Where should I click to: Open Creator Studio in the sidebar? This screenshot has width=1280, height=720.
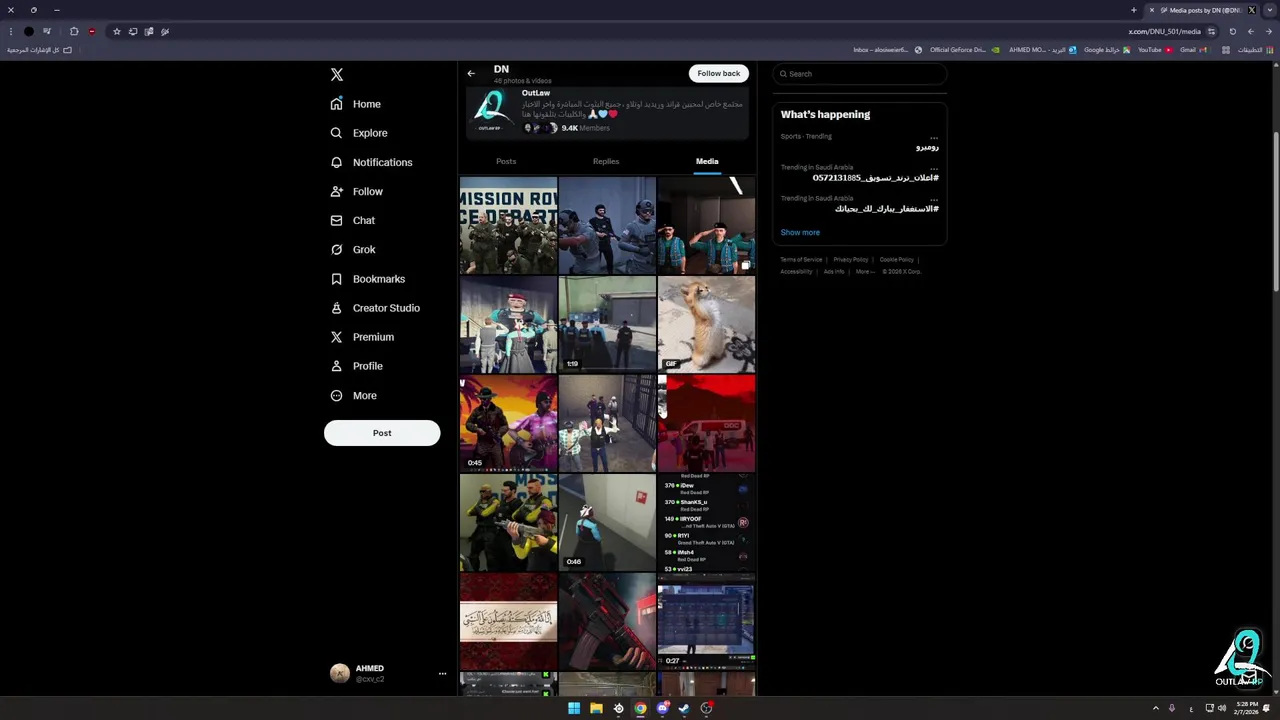(375, 308)
